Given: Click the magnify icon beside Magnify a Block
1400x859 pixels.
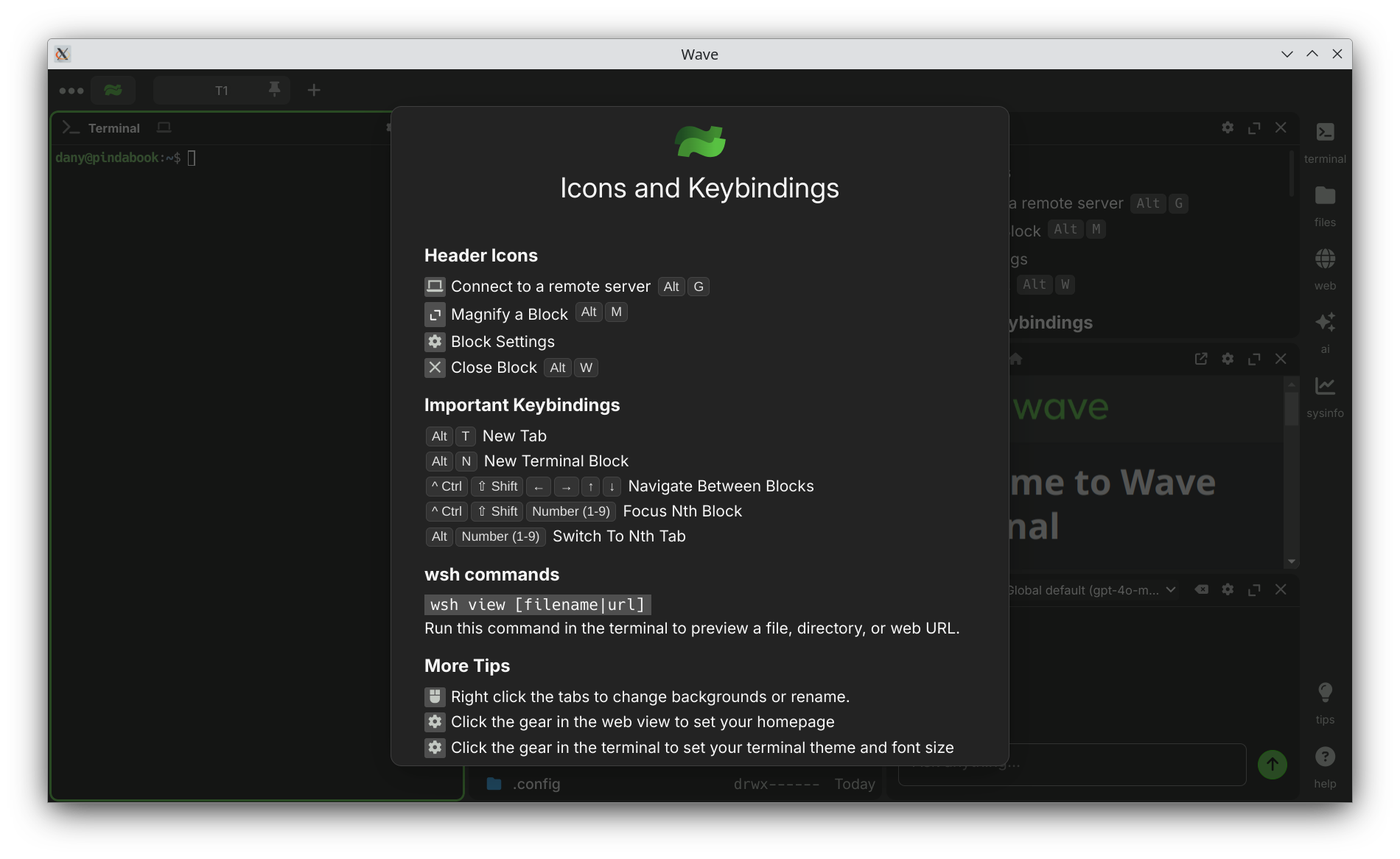Looking at the screenshot, I should (435, 315).
